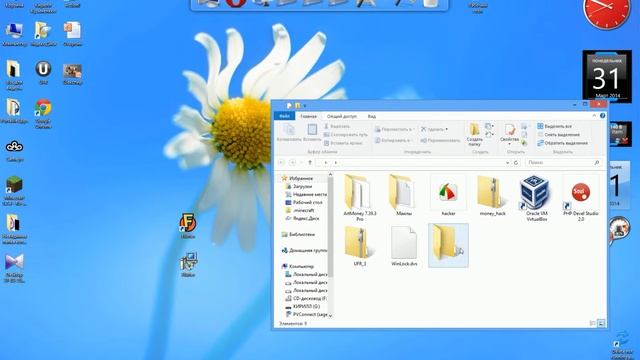Open the Properties dropdown arrow
This screenshot has height=360, width=640.
coord(509,144)
